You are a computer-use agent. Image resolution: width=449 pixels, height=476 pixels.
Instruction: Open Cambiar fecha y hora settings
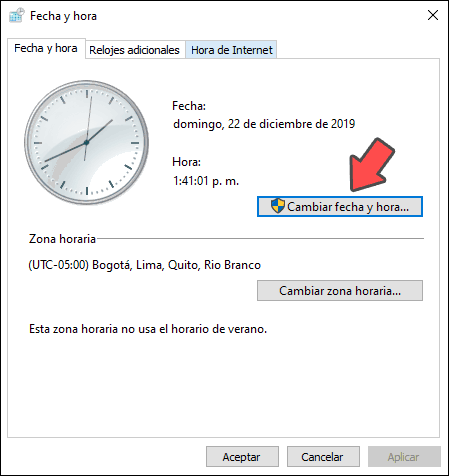tap(340, 207)
